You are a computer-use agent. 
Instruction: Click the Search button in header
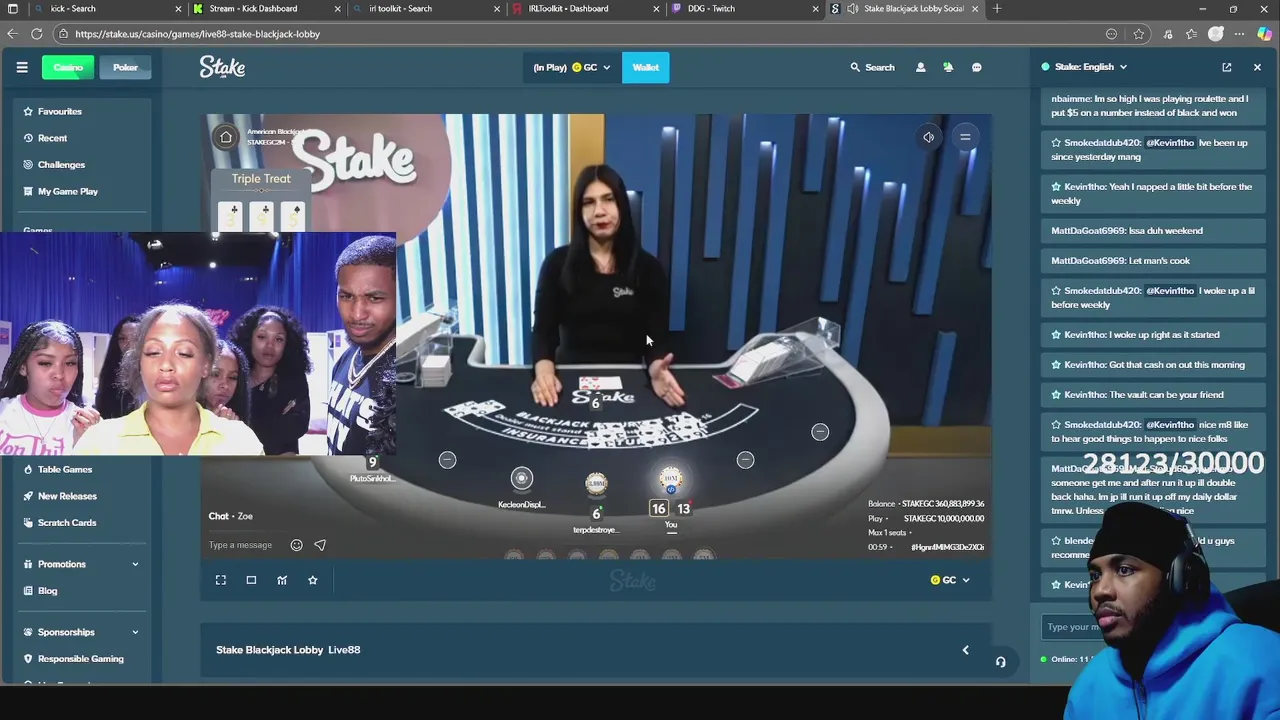click(x=872, y=67)
